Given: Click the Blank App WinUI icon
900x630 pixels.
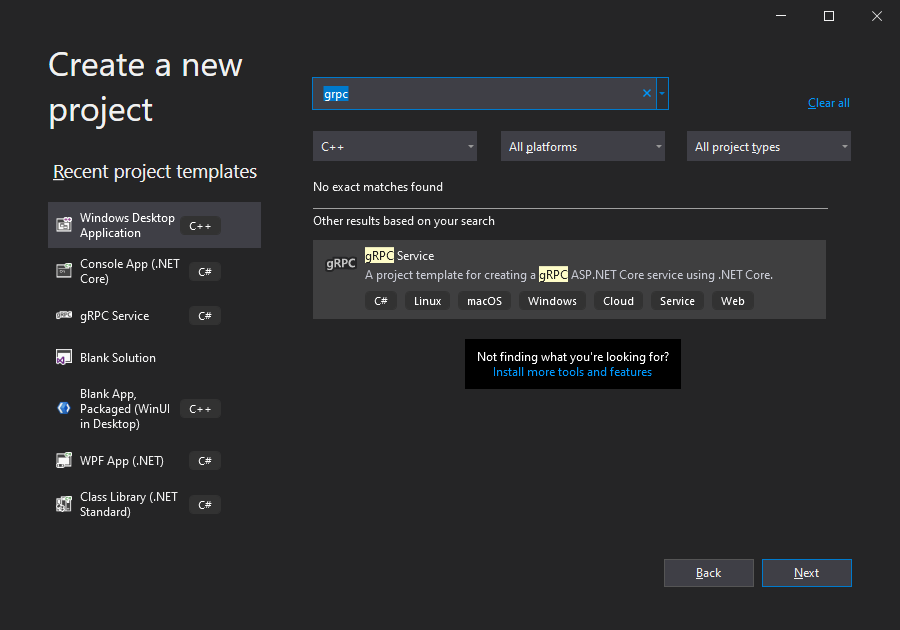Looking at the screenshot, I should (64, 408).
